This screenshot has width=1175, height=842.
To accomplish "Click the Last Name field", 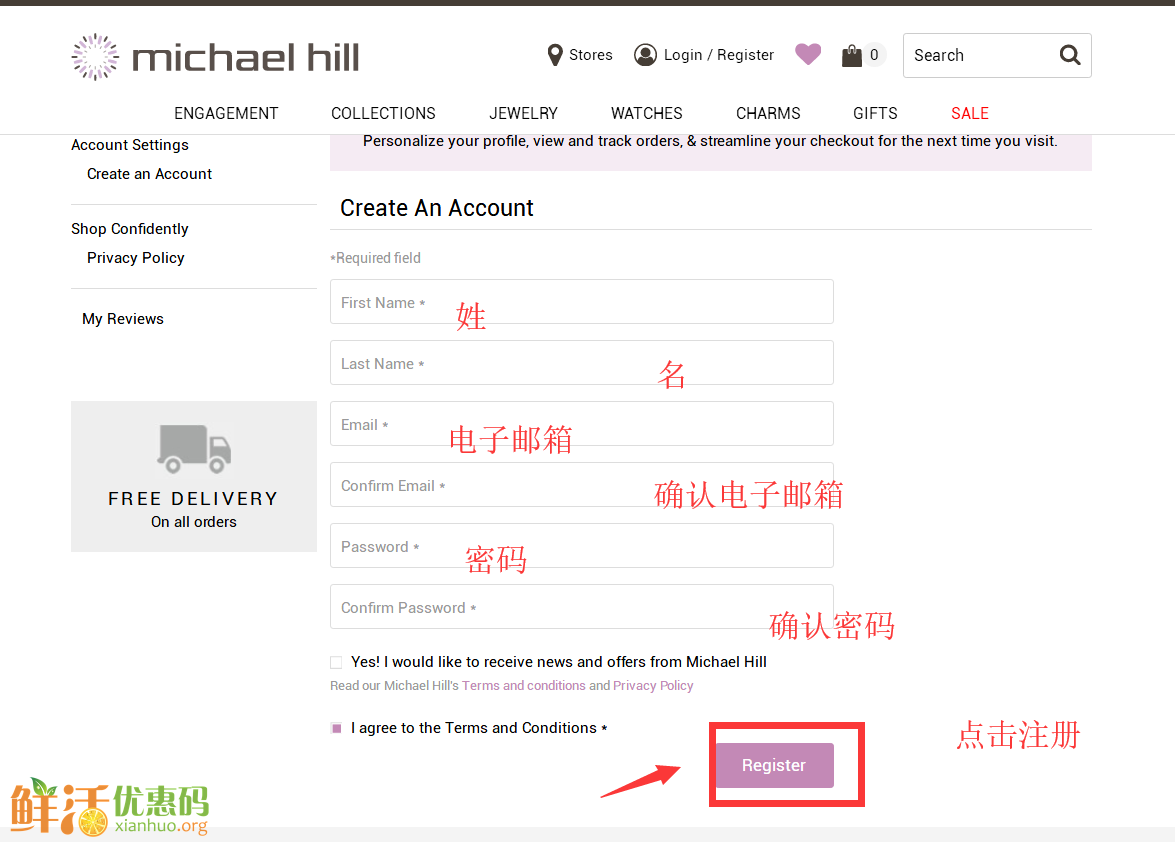I will (x=582, y=363).
